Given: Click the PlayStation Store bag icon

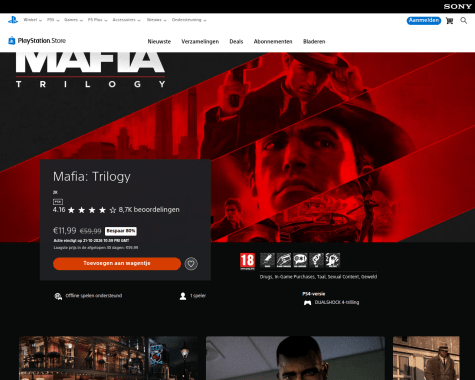Looking at the screenshot, I should [x=12, y=41].
